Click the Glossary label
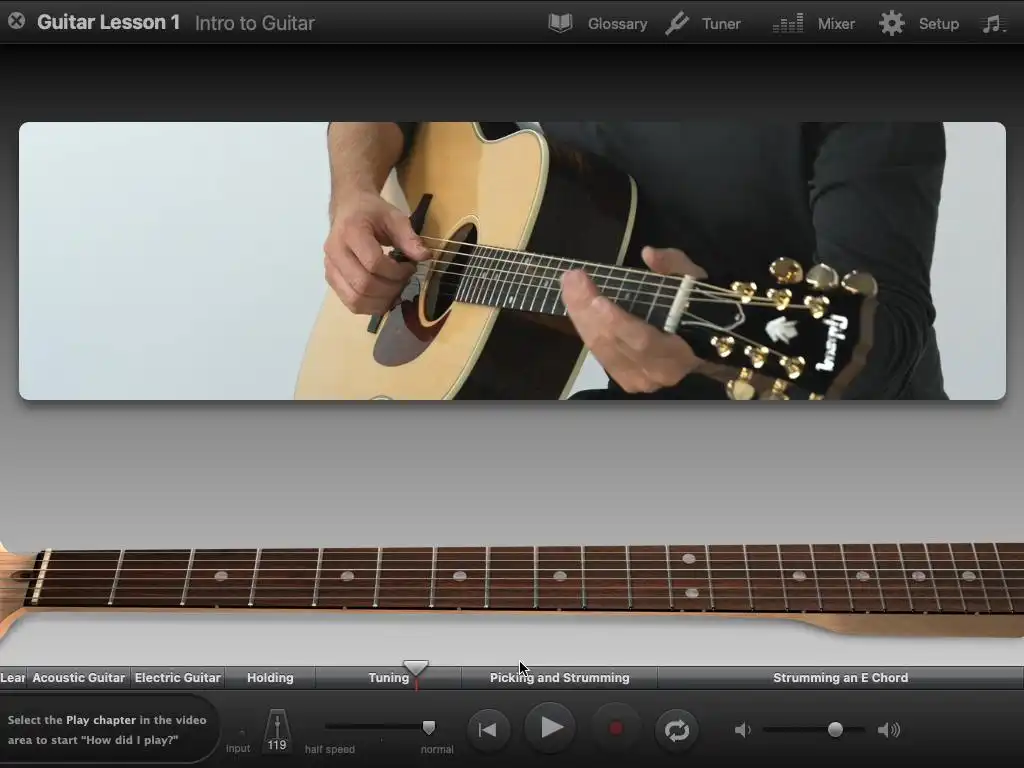 click(x=617, y=24)
